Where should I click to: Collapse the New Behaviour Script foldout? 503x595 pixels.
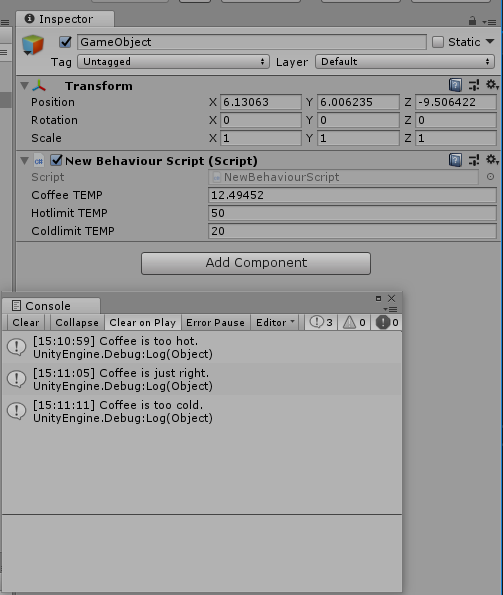[25, 161]
